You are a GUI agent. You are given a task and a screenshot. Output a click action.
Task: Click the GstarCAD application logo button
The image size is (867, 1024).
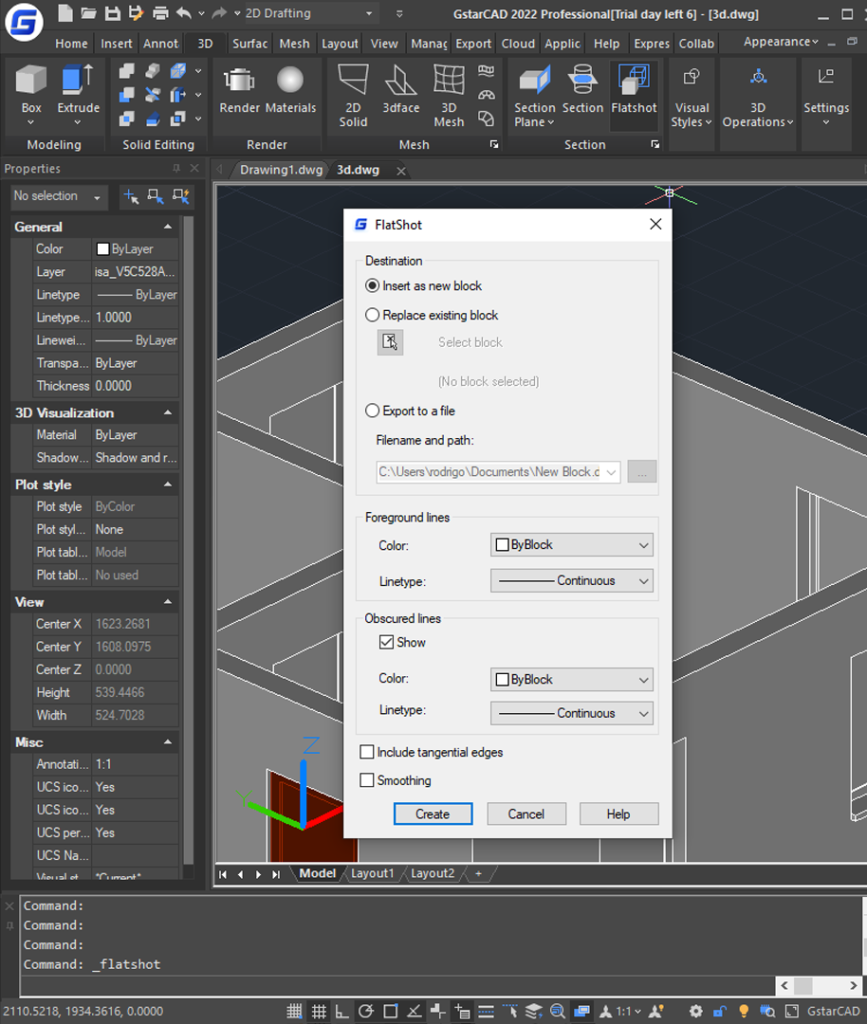pyautogui.click(x=24, y=22)
